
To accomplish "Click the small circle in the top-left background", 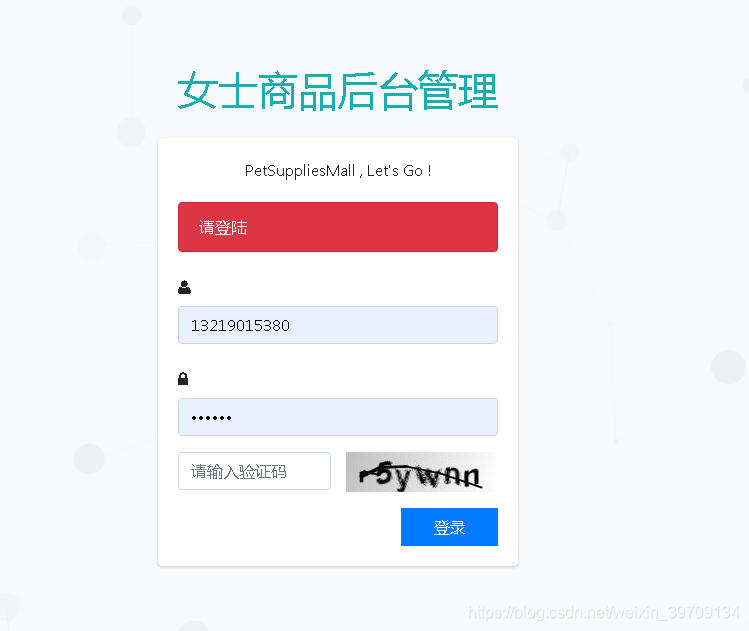I will [x=132, y=15].
